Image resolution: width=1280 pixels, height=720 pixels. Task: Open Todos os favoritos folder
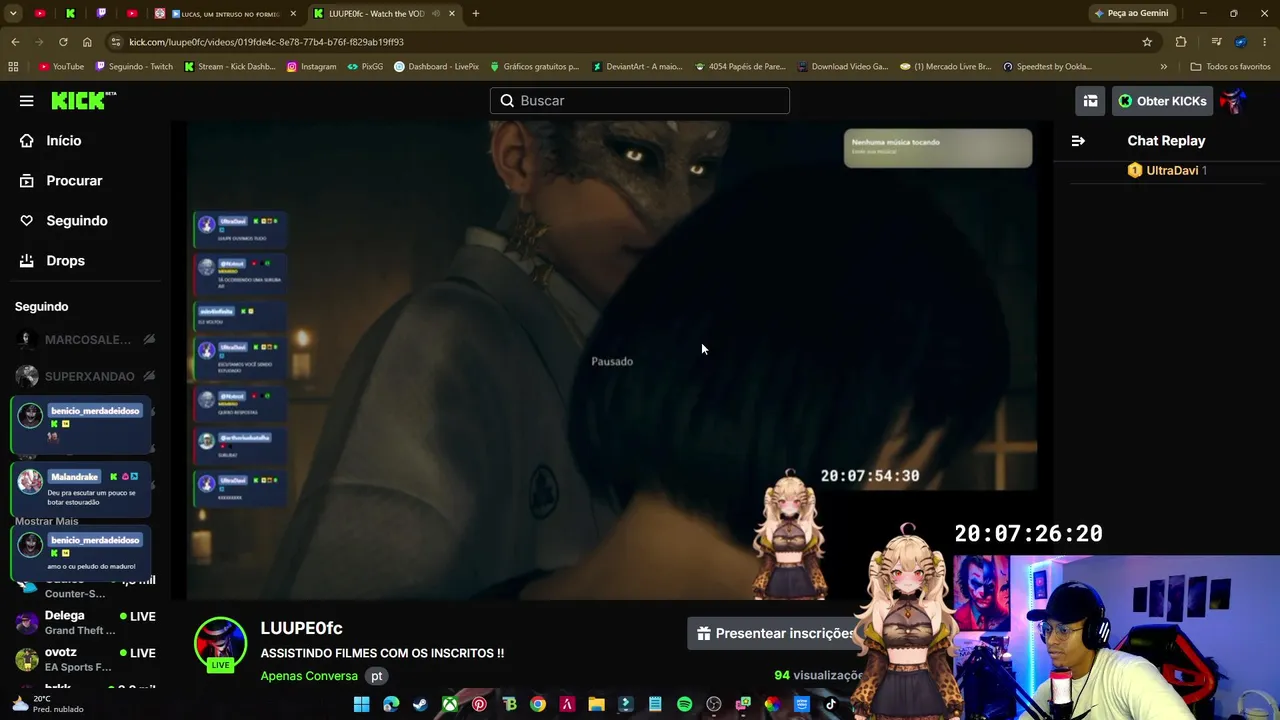pos(1230,67)
